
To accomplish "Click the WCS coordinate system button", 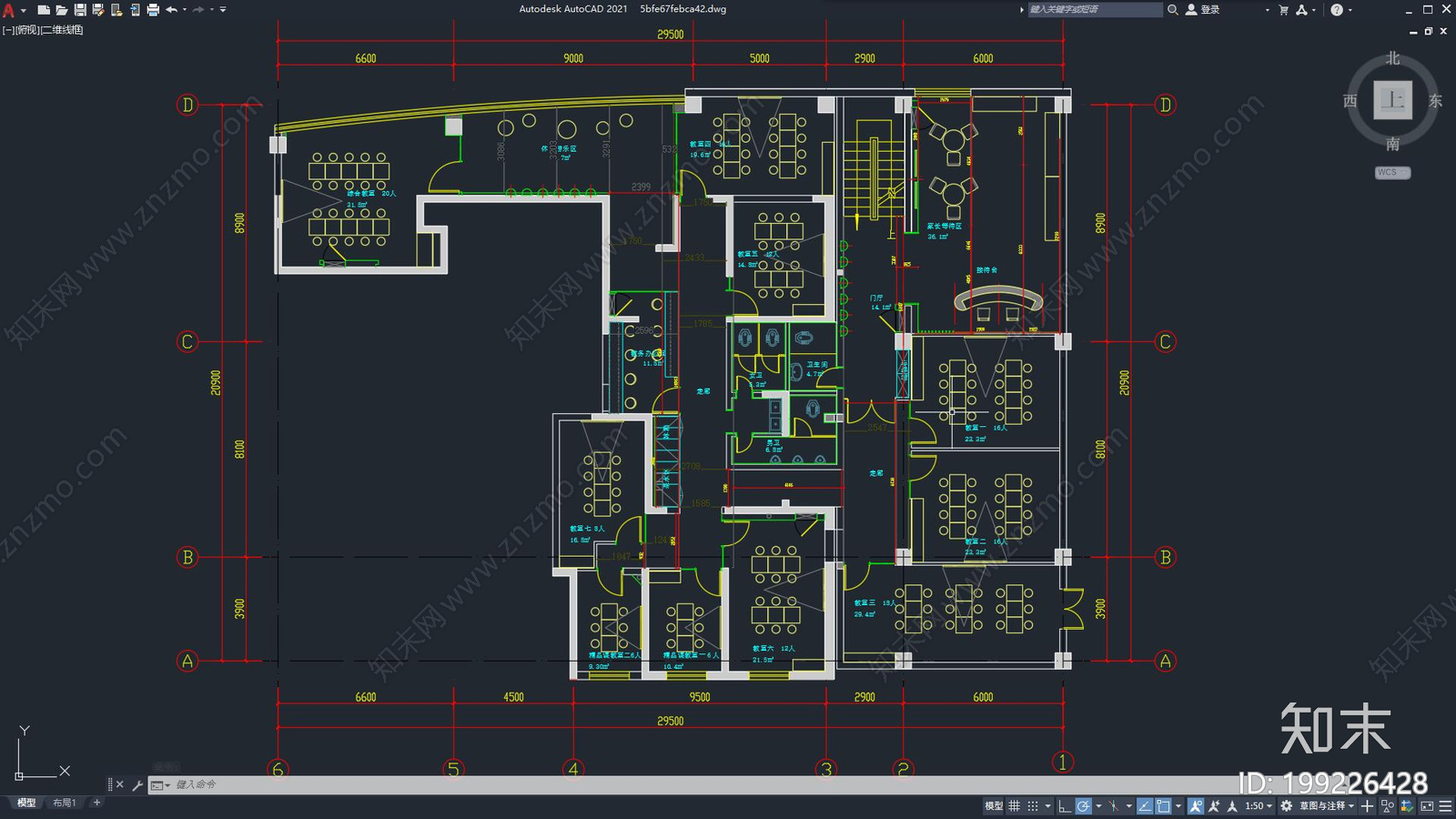I will (x=1391, y=172).
